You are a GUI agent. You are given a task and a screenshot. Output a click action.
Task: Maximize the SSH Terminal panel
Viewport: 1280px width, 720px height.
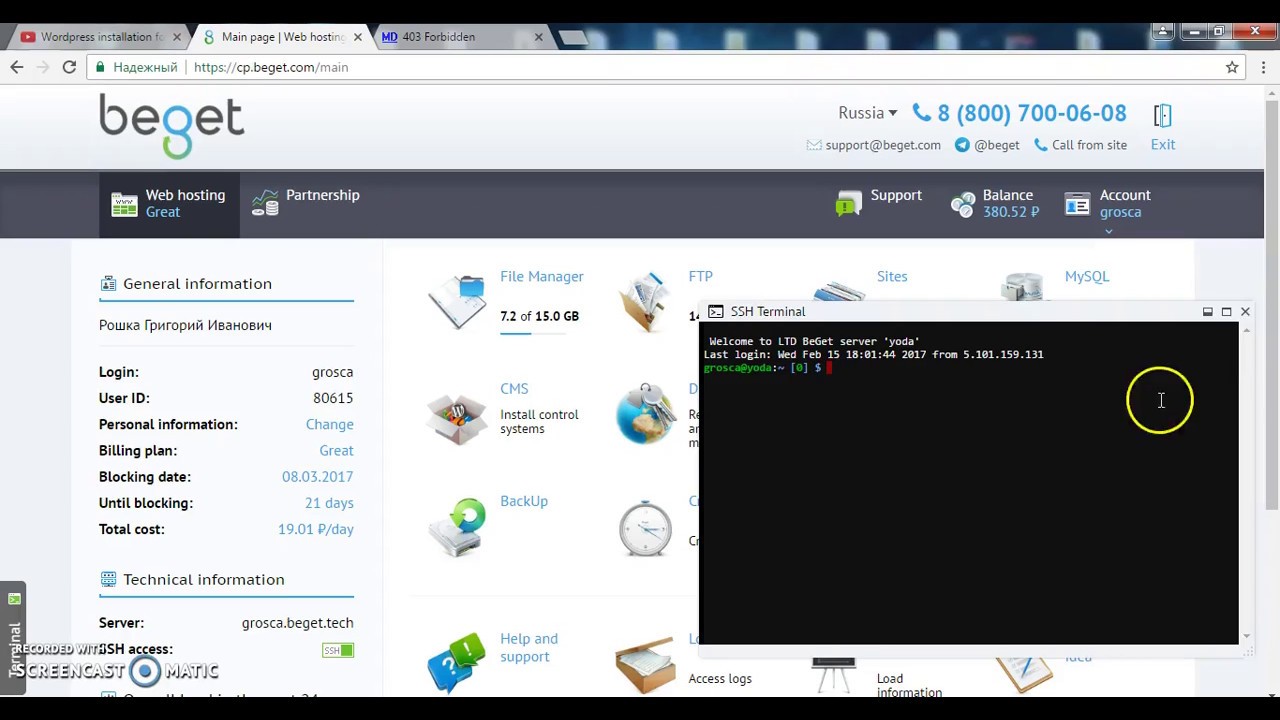[x=1226, y=312]
